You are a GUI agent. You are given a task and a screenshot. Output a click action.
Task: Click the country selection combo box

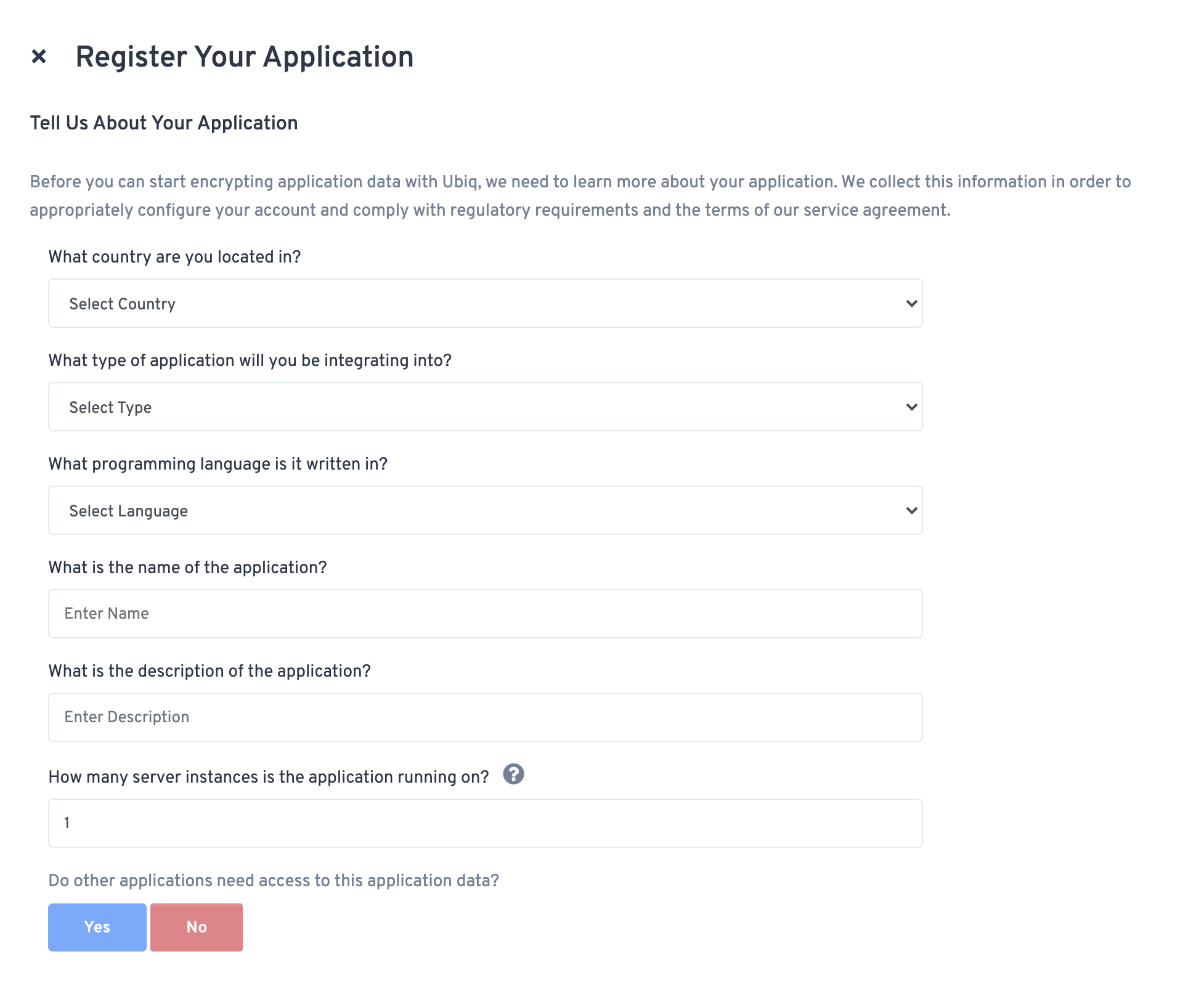click(485, 303)
